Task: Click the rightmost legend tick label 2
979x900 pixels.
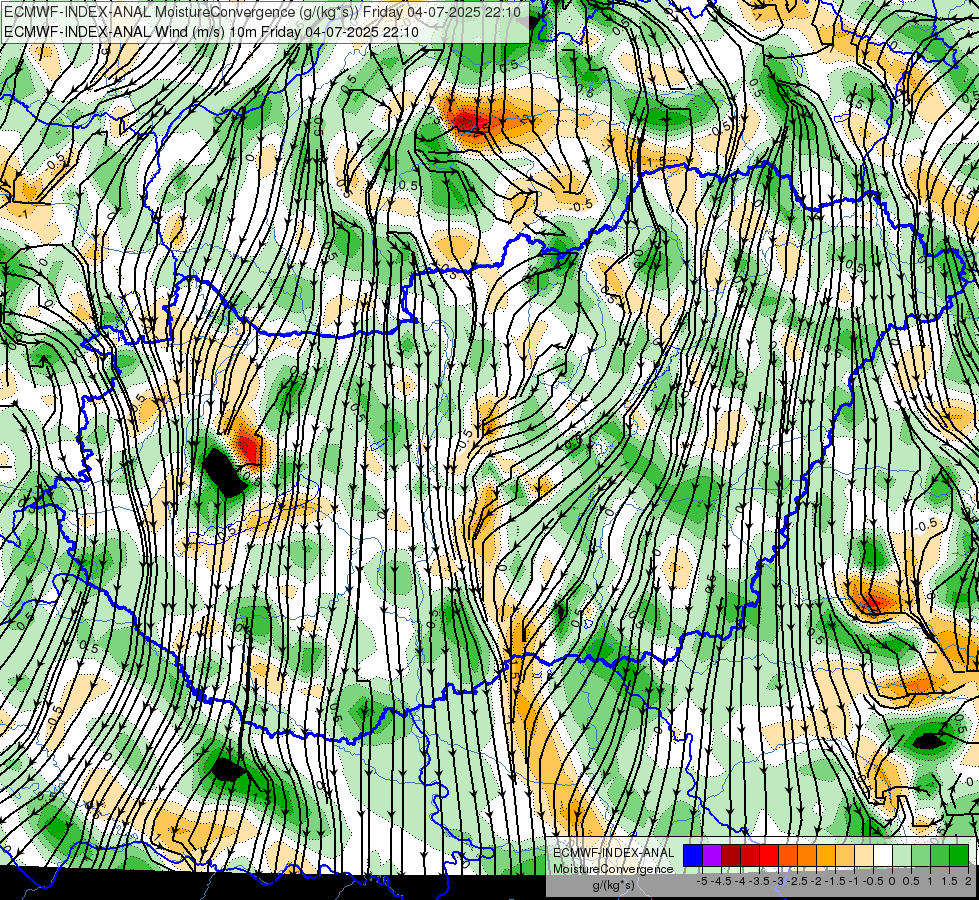Action: click(x=968, y=881)
